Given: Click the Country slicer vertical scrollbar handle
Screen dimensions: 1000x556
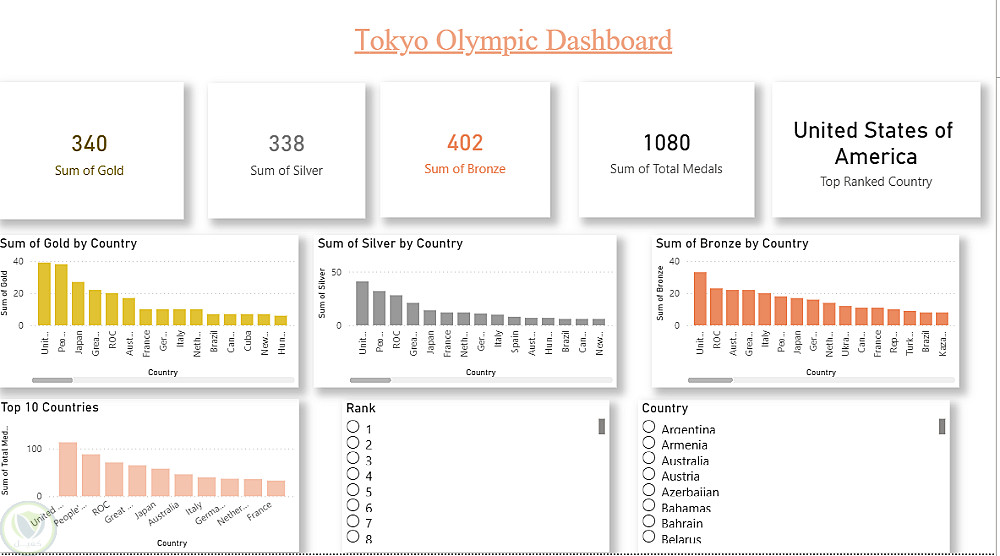Looking at the screenshot, I should [x=942, y=427].
